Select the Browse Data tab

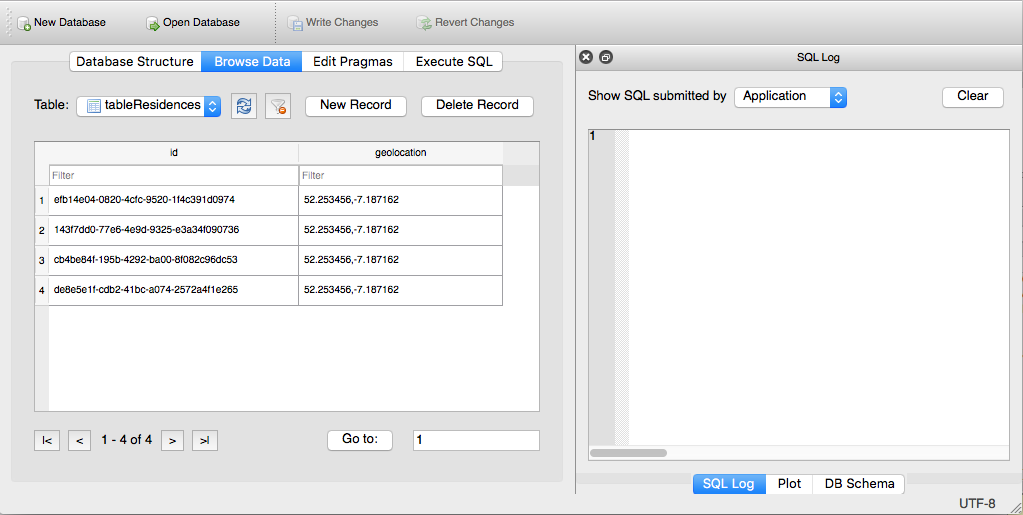pos(252,61)
